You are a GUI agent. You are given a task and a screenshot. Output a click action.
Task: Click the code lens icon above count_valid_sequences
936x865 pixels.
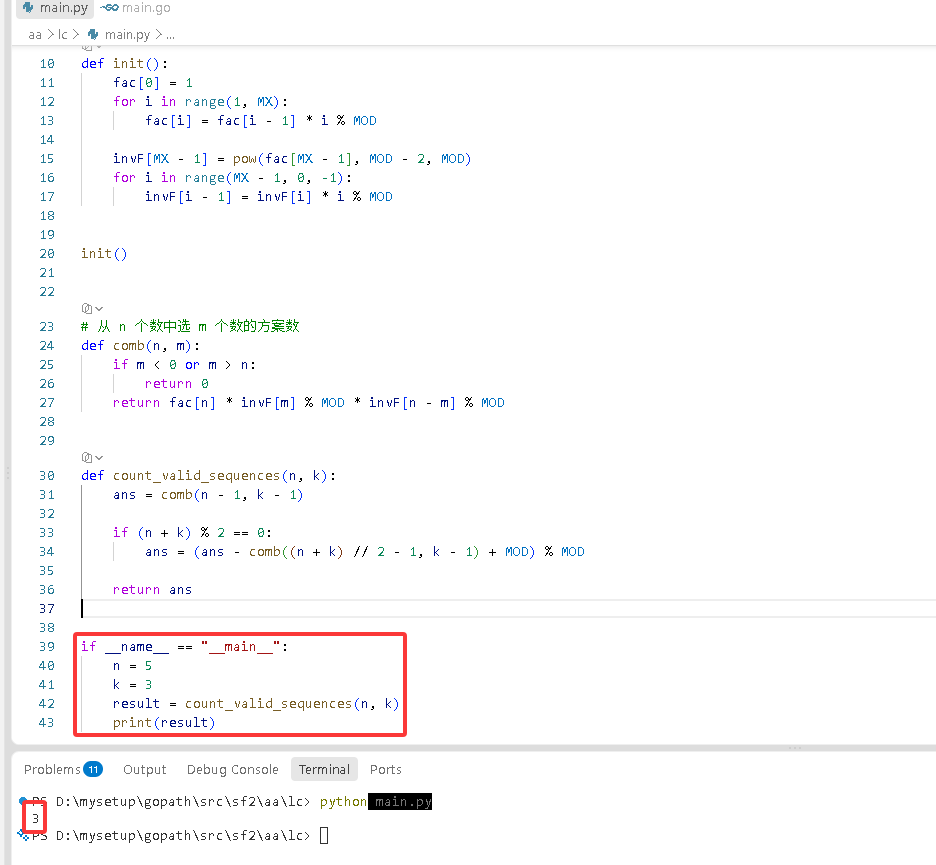87,457
